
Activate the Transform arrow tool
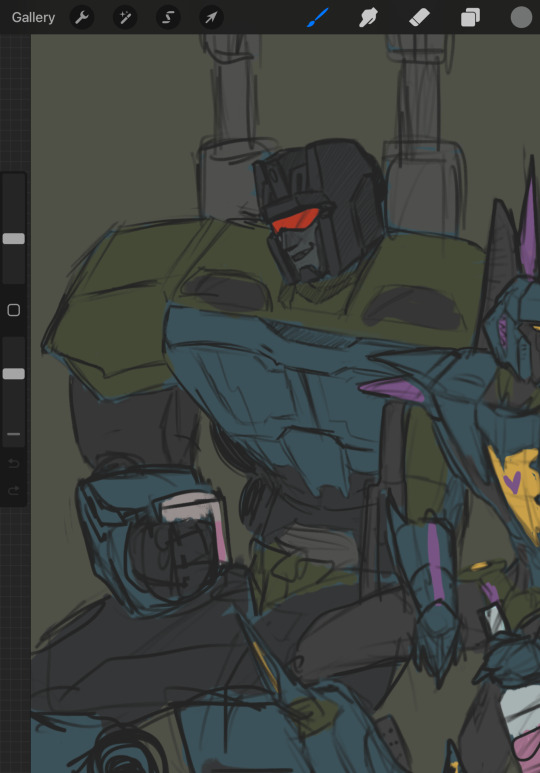(x=211, y=17)
